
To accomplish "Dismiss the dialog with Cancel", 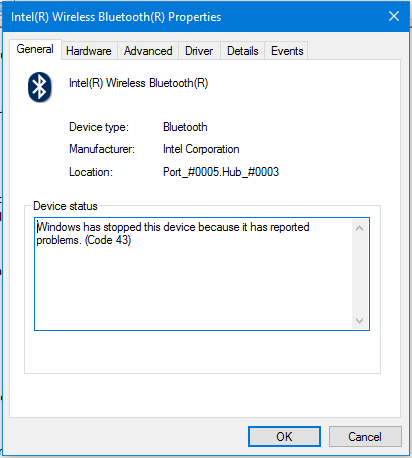I will [365, 436].
